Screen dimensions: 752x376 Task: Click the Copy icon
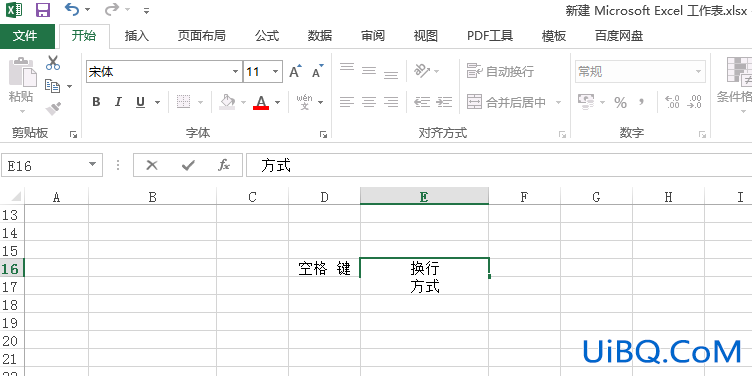[52, 86]
